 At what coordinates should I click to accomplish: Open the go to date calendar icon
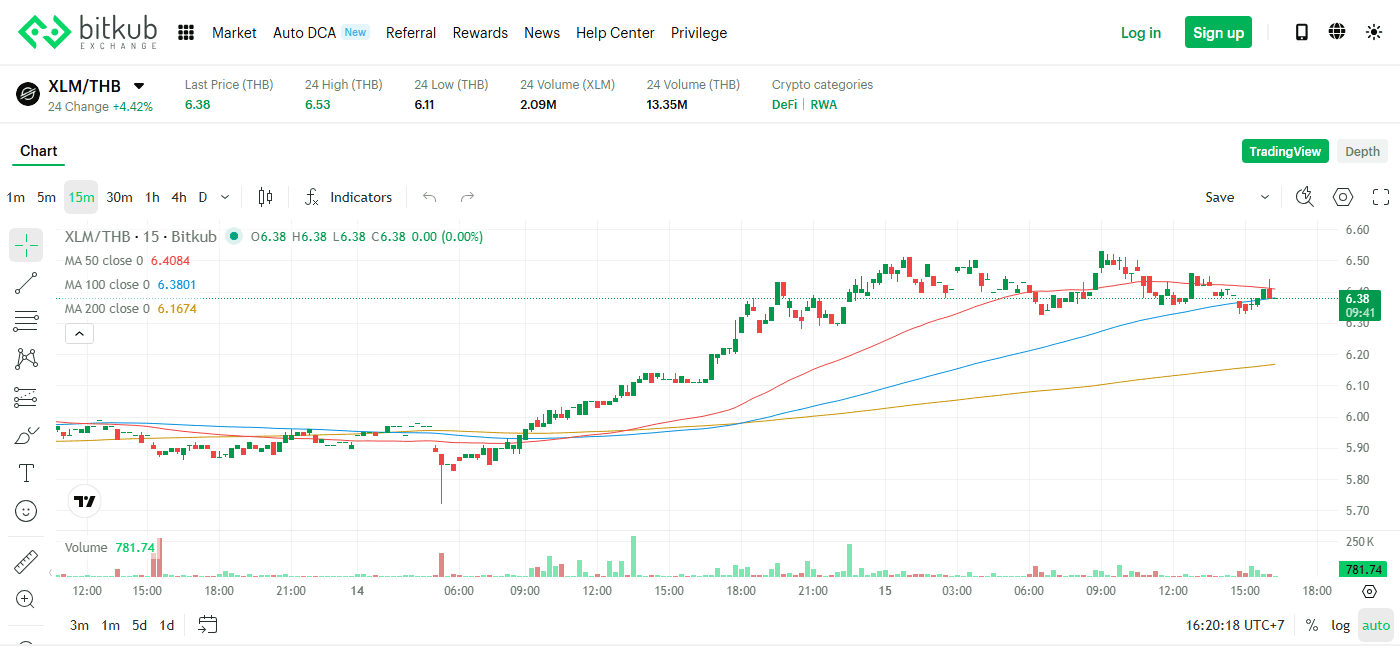pos(207,625)
